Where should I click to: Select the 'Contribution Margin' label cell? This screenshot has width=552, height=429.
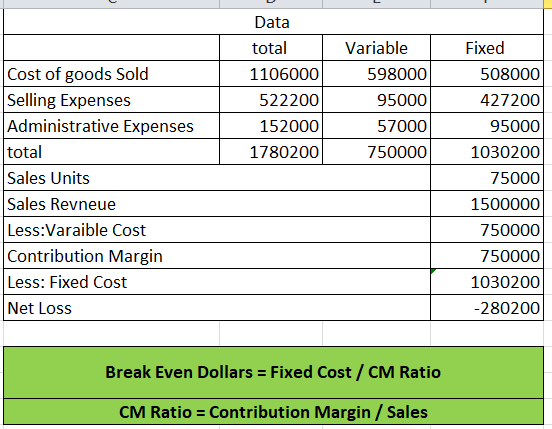tap(217, 256)
